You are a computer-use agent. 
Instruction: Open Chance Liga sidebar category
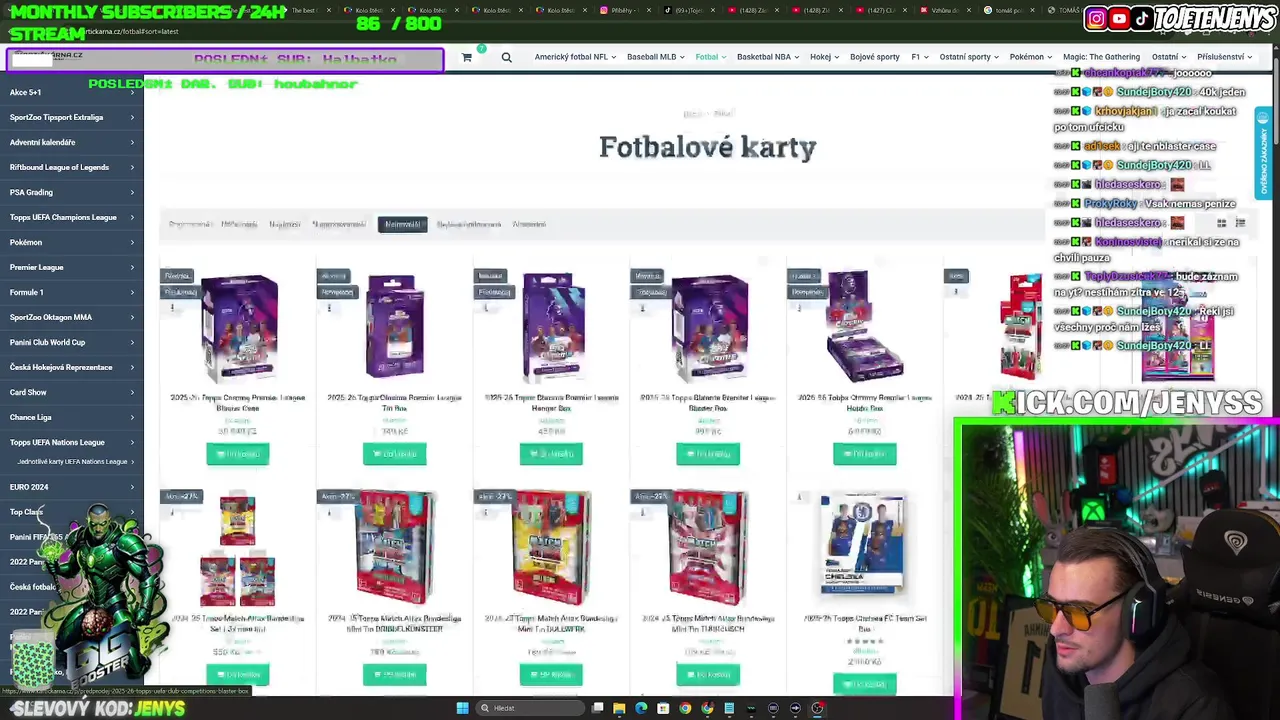tap(30, 417)
